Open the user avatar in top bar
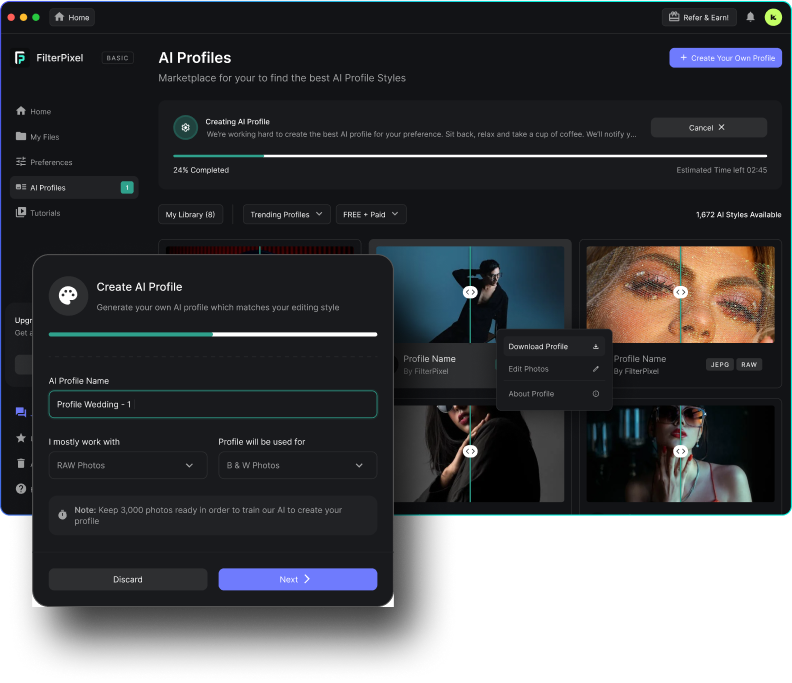 coord(773,17)
